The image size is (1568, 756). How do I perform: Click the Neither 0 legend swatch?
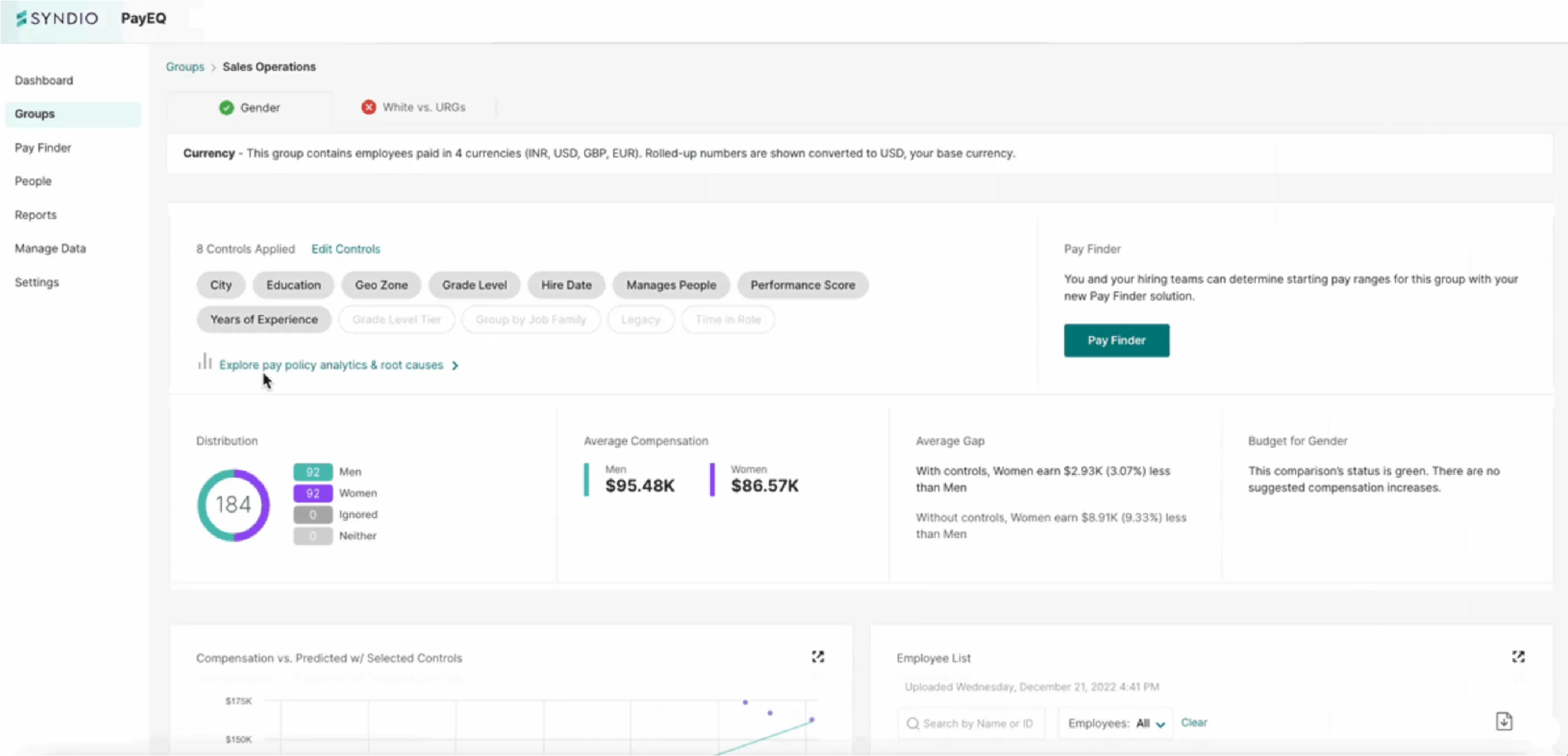pyautogui.click(x=313, y=536)
